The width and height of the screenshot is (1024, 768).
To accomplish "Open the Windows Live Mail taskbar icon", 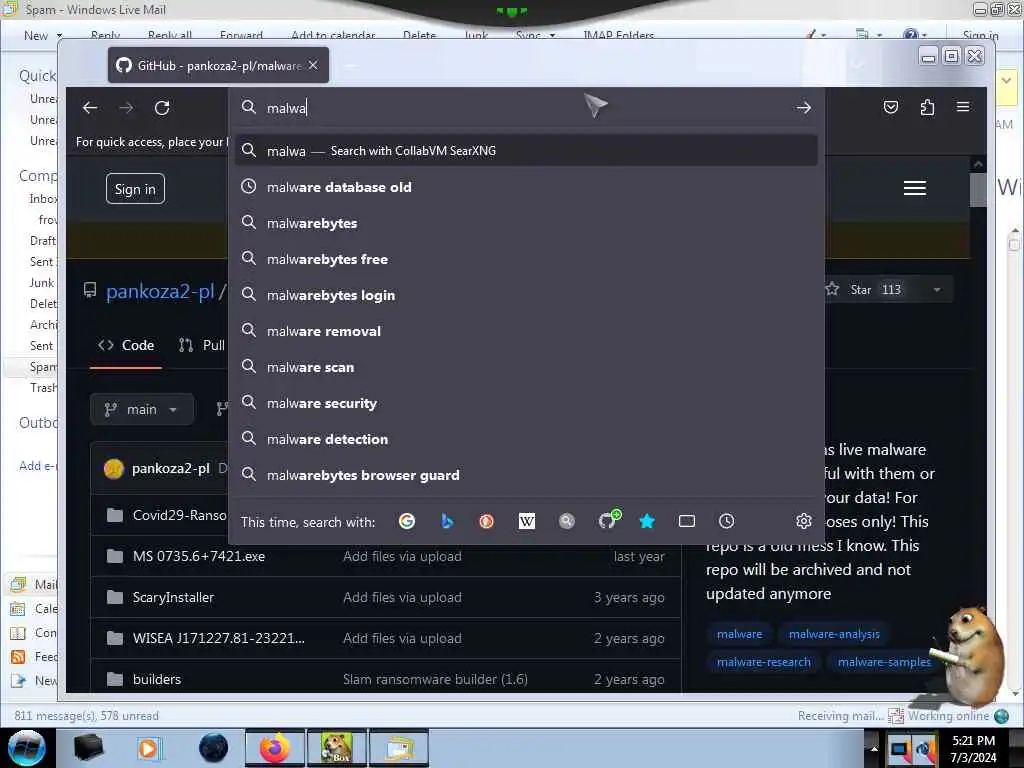I will point(399,748).
